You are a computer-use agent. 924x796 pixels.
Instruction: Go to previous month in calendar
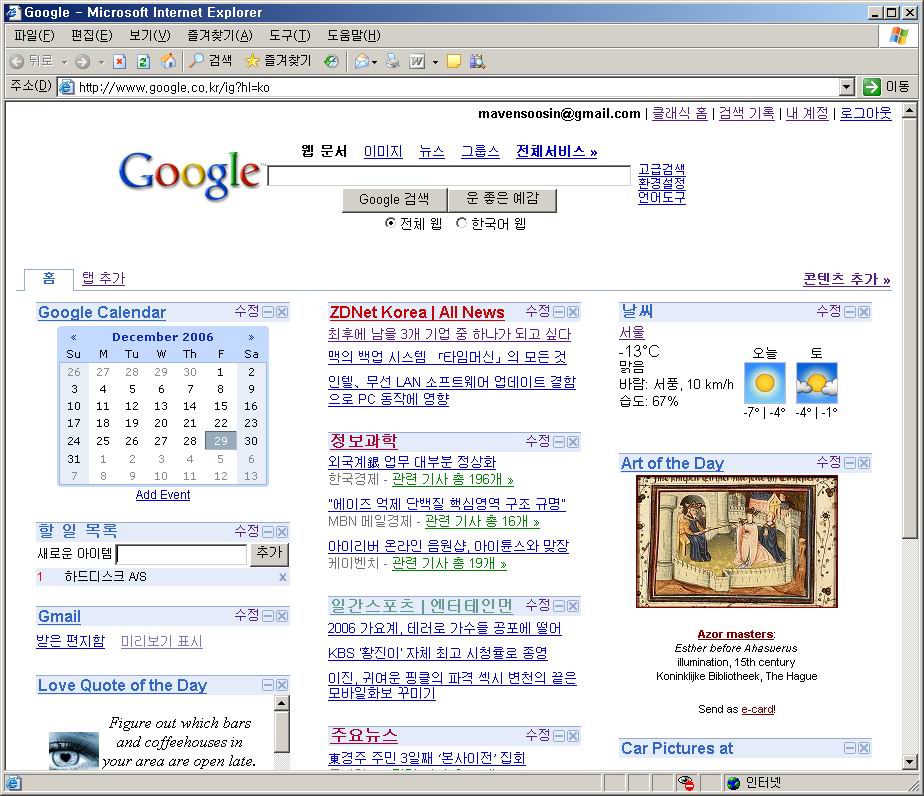coord(74,337)
